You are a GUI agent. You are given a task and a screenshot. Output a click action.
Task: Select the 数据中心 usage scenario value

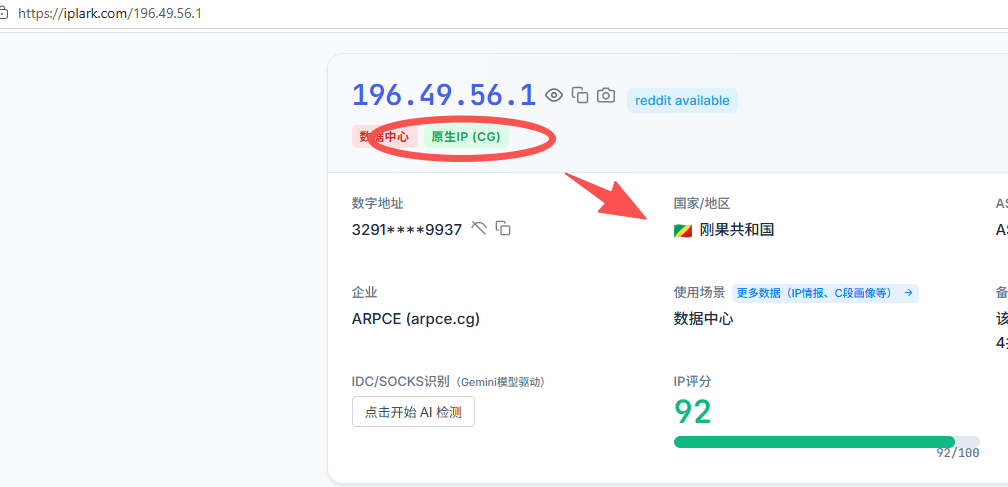pos(703,319)
